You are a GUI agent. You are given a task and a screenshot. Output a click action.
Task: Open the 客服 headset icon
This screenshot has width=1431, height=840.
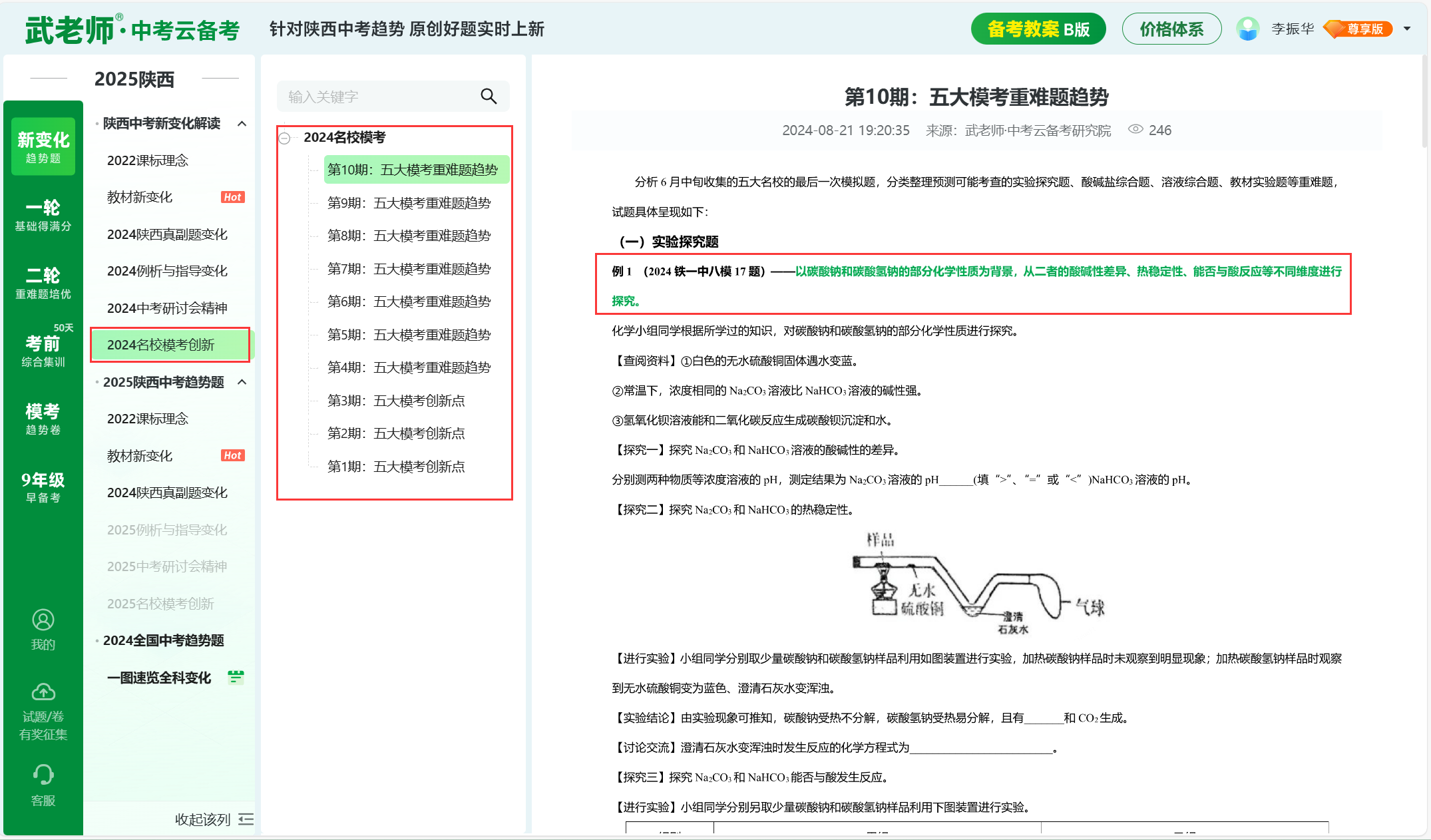[x=43, y=774]
